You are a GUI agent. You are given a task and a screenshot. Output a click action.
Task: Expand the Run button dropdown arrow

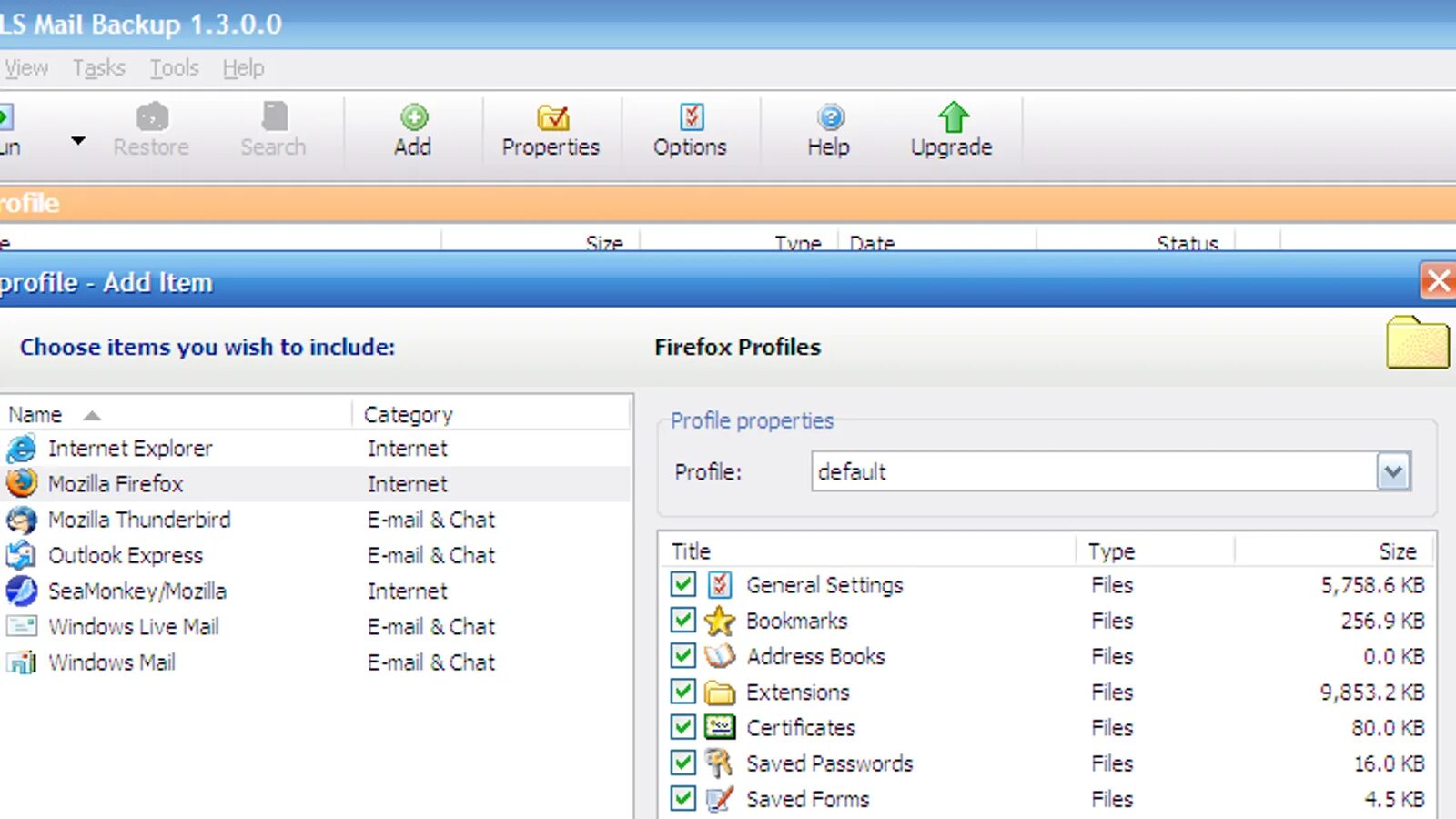point(78,140)
